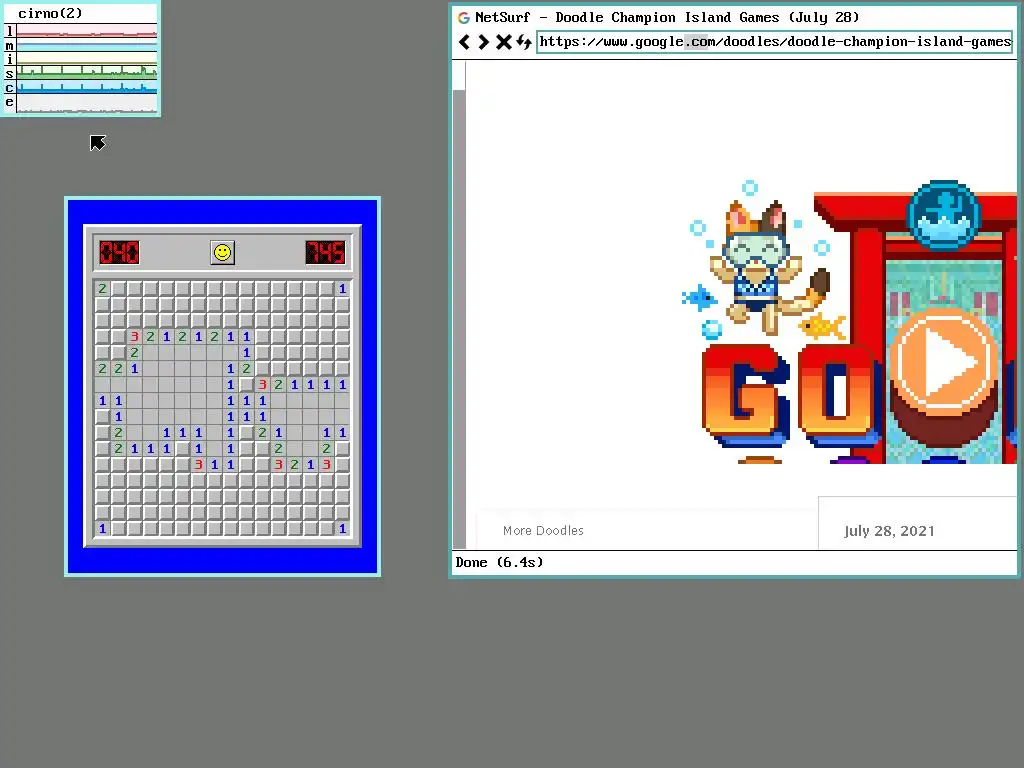The height and width of the screenshot is (768, 1024).
Task: Click the green 2 in Minesweeper's top-left corner
Action: [x=103, y=289]
